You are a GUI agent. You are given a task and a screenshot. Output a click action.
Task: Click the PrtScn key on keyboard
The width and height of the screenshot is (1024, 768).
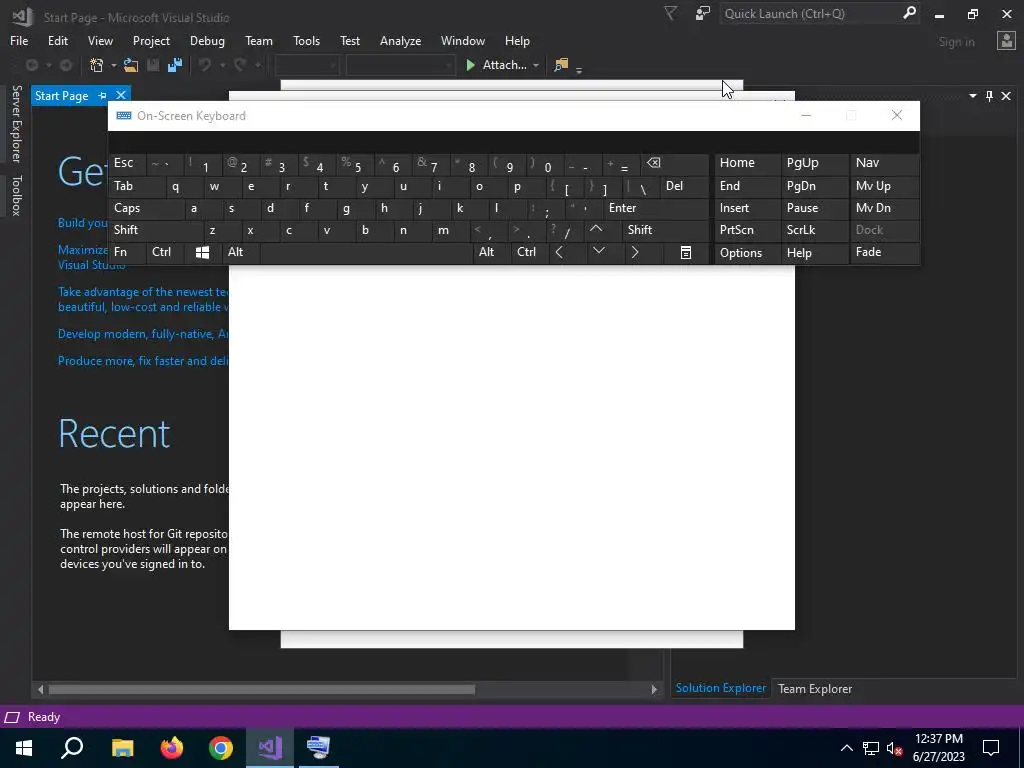click(x=747, y=230)
